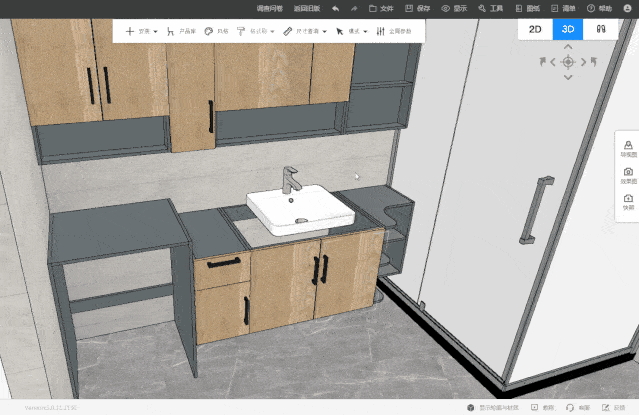The width and height of the screenshot is (639, 415).
Task: Click the redo arrow in top bar
Action: (x=353, y=8)
